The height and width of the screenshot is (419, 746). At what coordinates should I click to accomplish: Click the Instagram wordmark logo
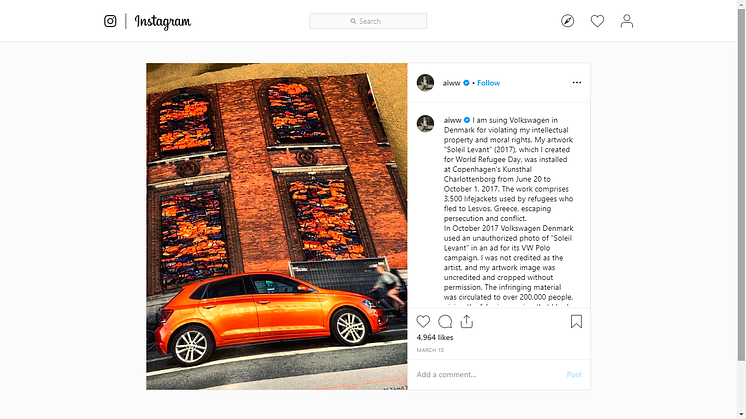click(163, 21)
